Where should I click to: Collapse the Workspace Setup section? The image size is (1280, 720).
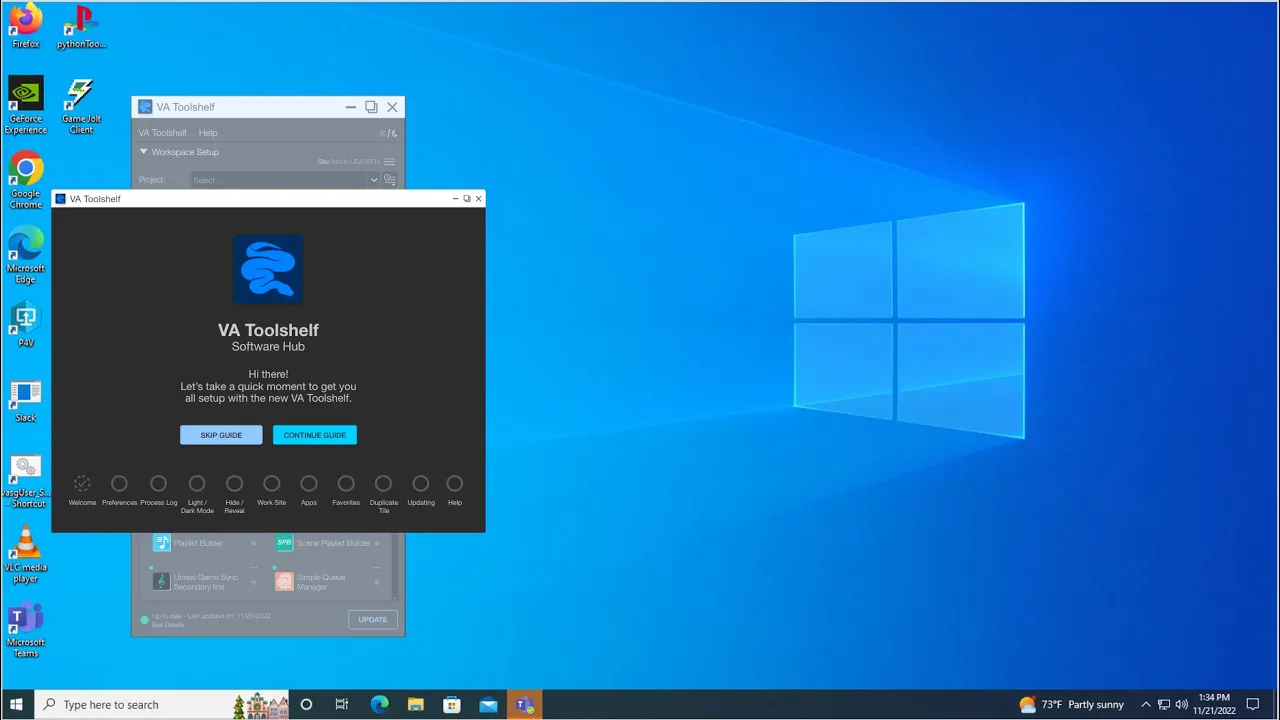click(143, 152)
